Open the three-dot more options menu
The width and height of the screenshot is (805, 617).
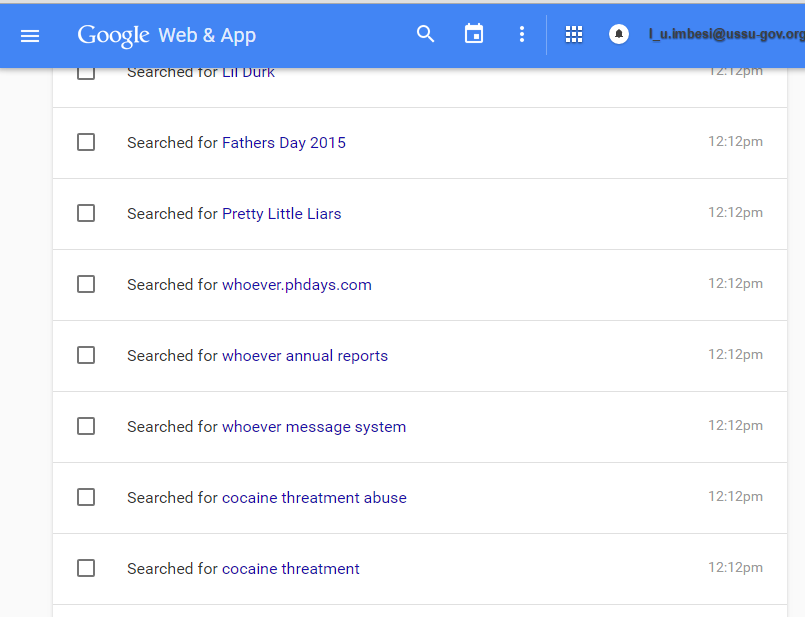pyautogui.click(x=522, y=34)
